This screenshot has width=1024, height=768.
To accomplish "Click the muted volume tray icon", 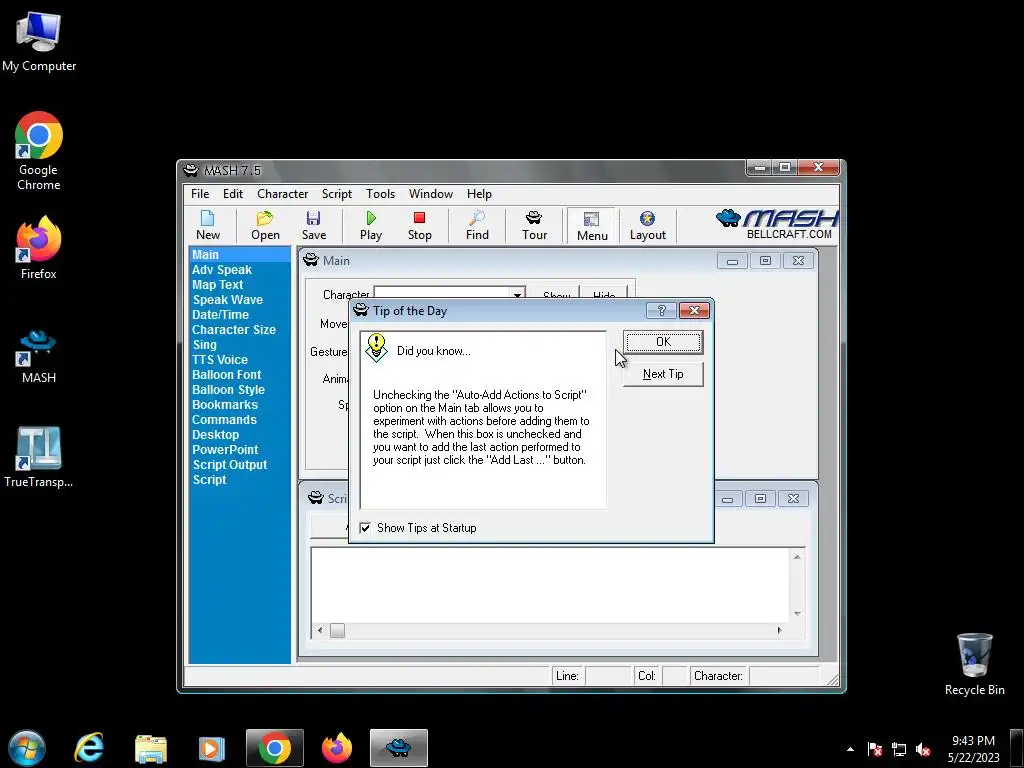I will point(923,750).
